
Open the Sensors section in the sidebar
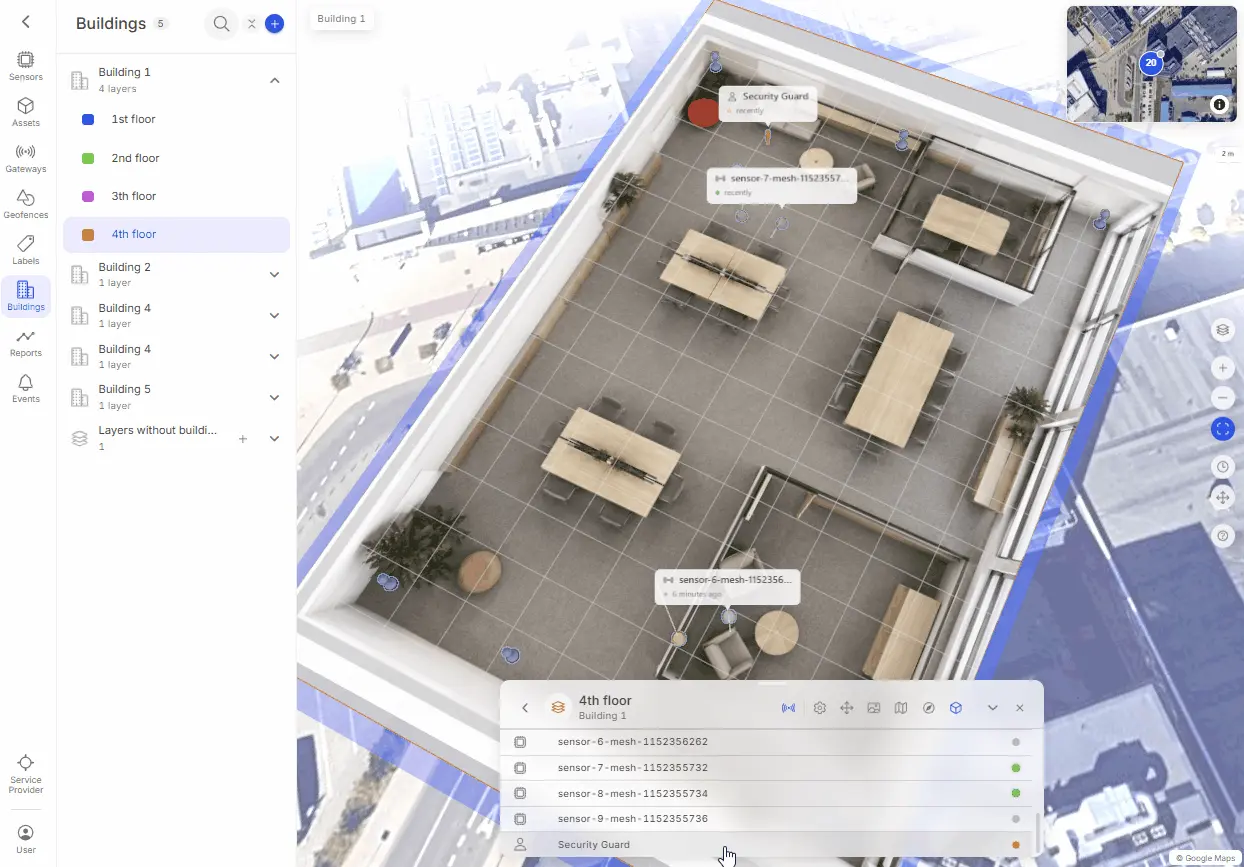tap(26, 66)
